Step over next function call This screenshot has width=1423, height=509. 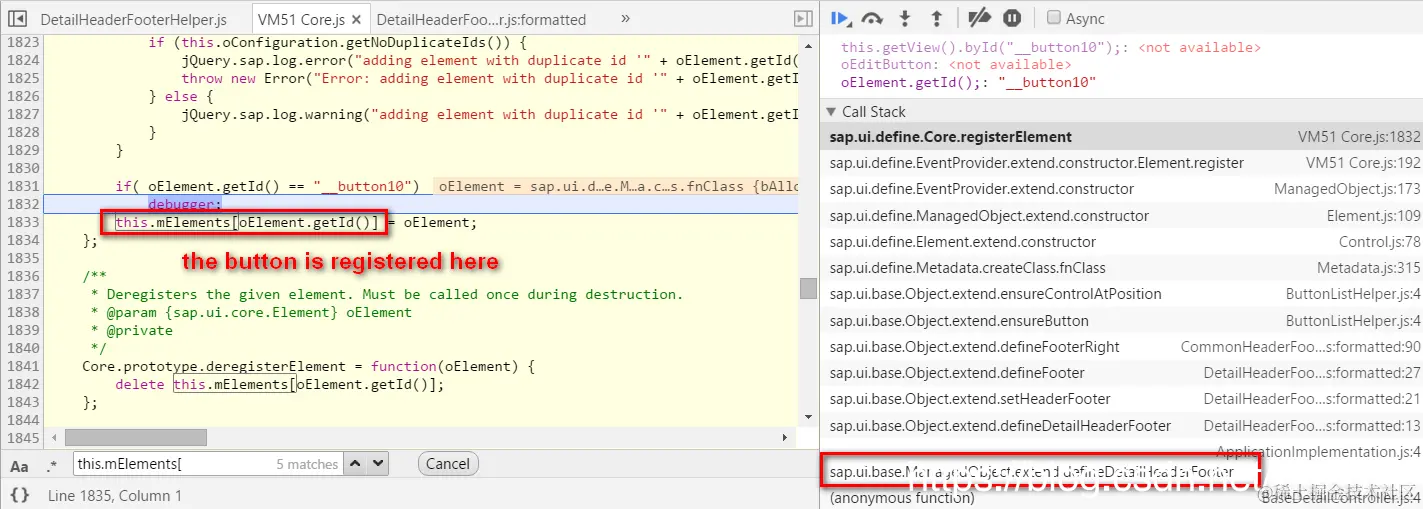[872, 18]
